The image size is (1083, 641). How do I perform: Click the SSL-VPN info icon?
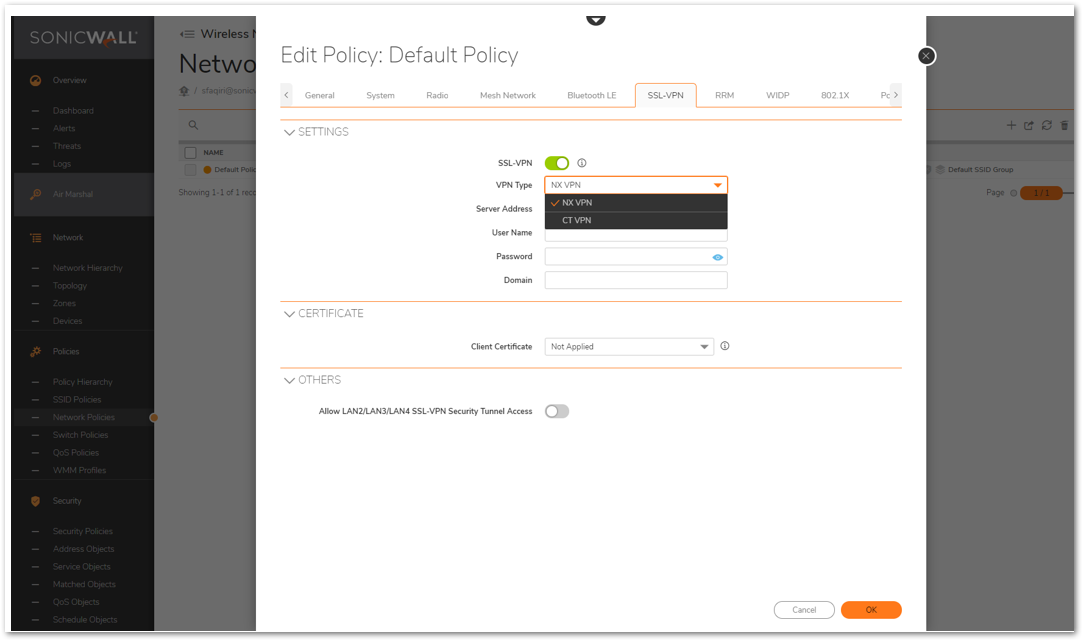click(582, 163)
